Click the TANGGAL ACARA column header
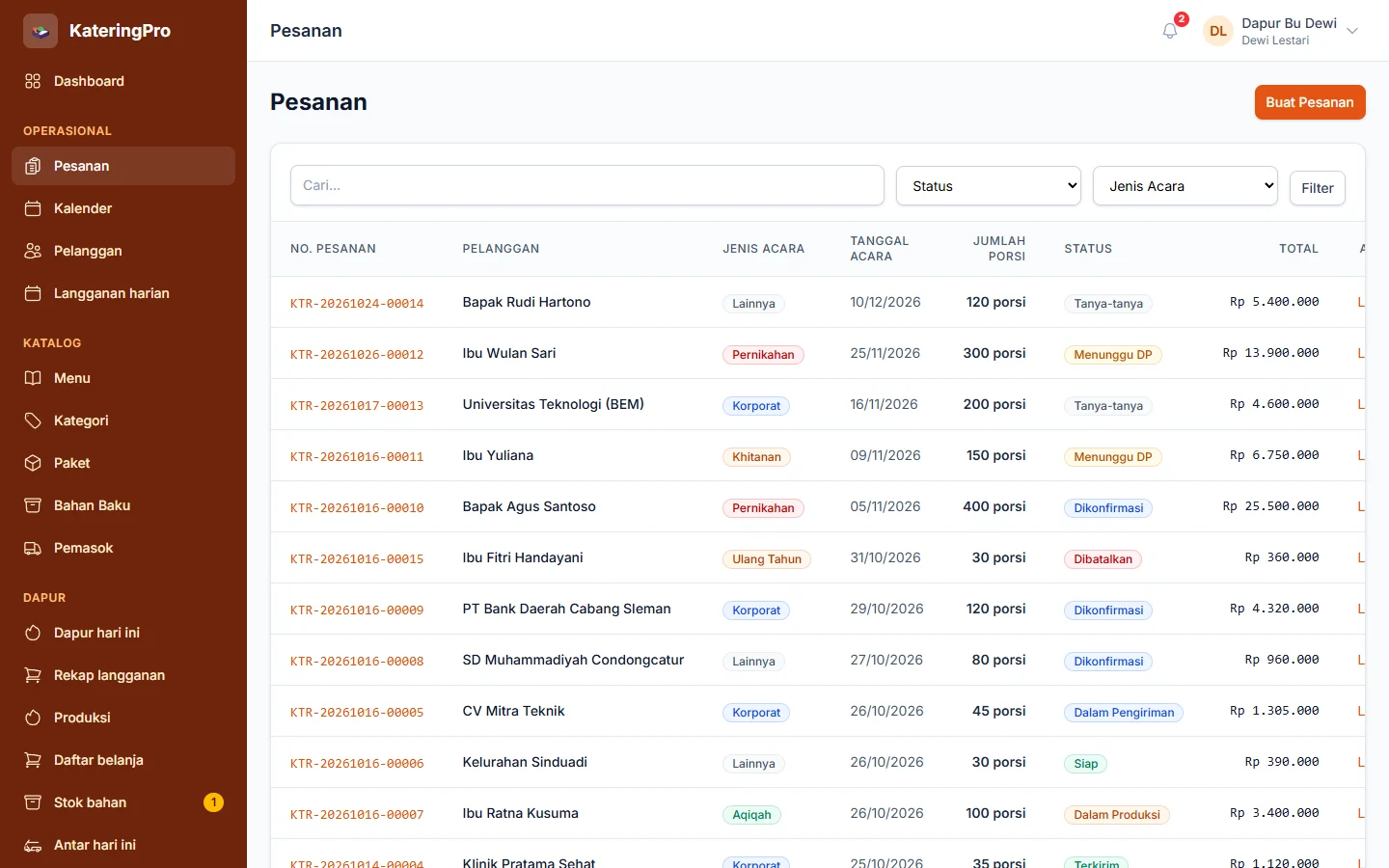This screenshot has width=1389, height=868. 880,249
